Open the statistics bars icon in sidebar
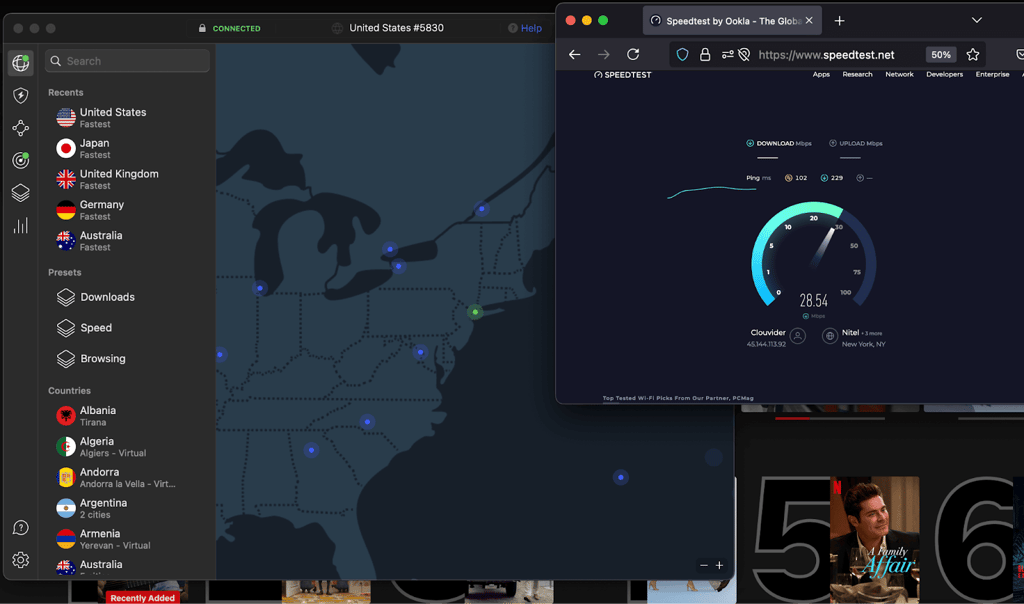Viewport: 1024px width, 604px height. click(x=21, y=226)
